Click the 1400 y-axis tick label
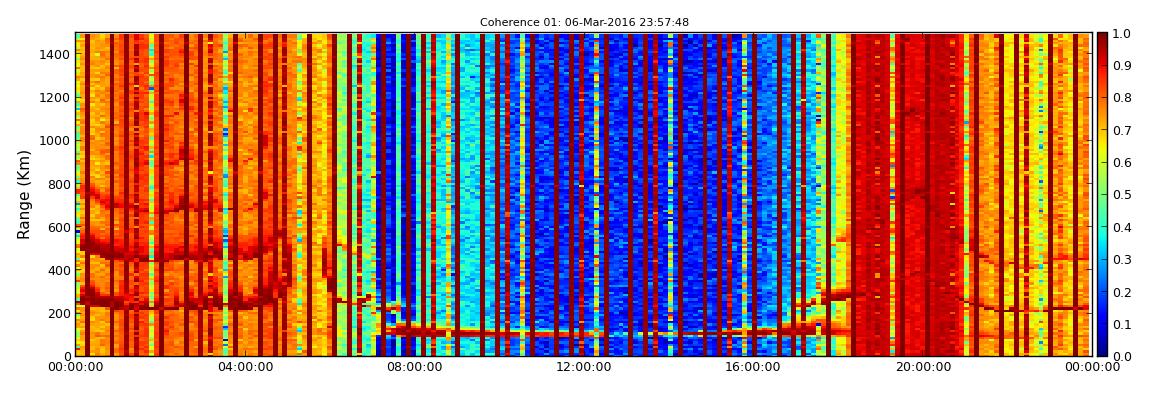The image size is (1150, 407). click(x=57, y=54)
